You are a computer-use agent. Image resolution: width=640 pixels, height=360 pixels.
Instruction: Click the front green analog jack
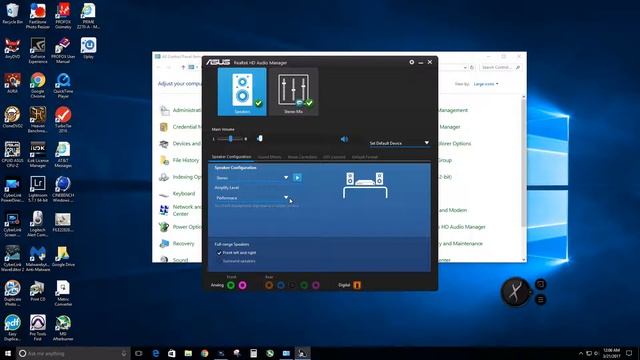tap(231, 285)
